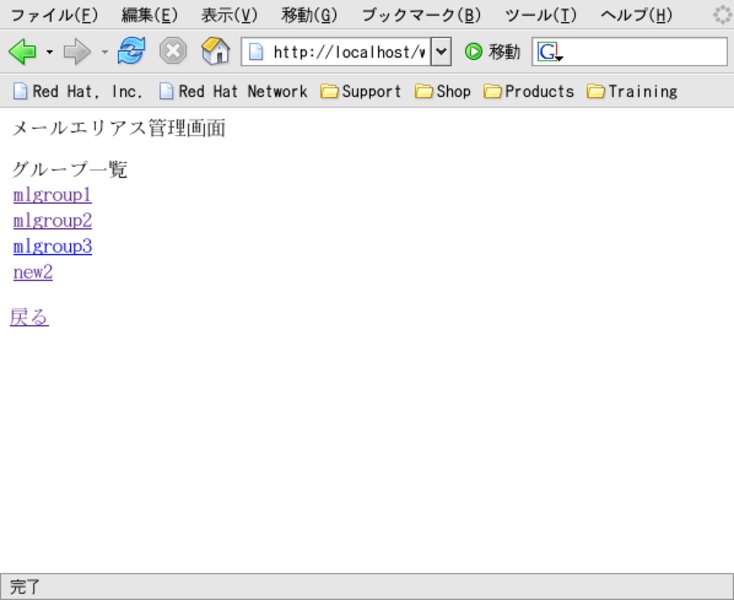Viewport: 734px width, 600px height.
Task: Go to the Home page icon
Action: click(x=215, y=51)
